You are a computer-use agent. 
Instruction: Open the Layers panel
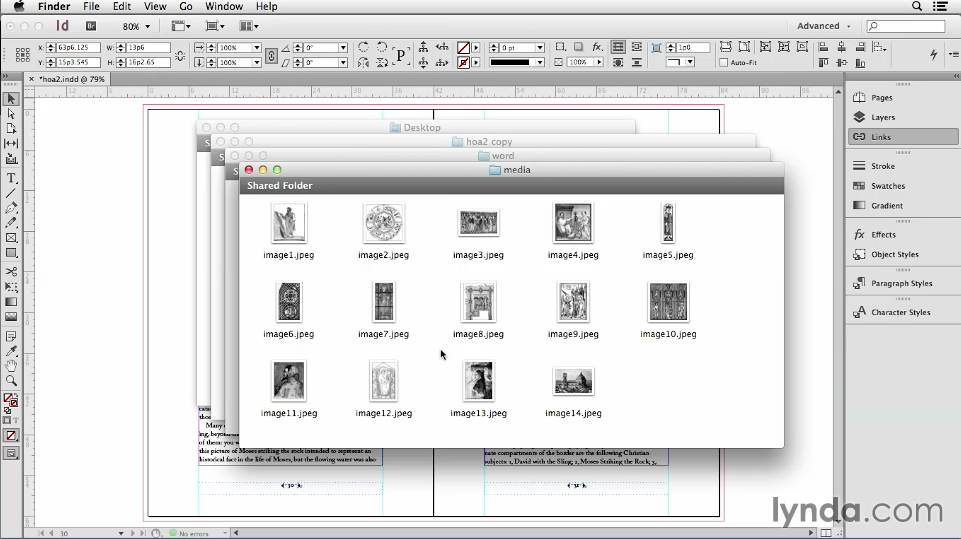902,117
